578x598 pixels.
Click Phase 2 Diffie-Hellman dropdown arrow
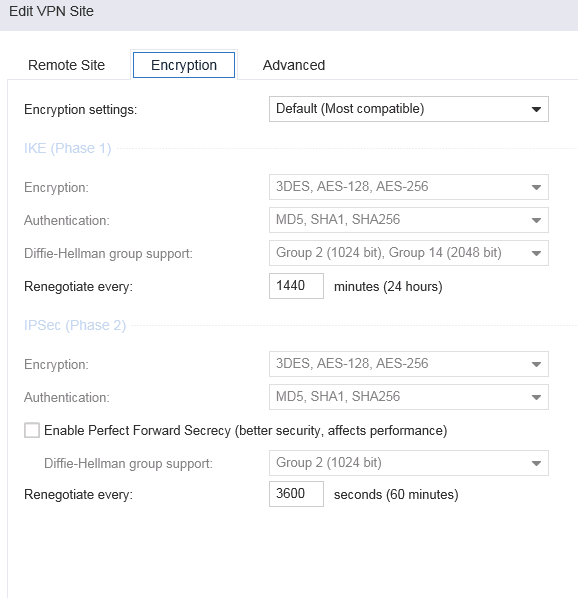(x=536, y=463)
